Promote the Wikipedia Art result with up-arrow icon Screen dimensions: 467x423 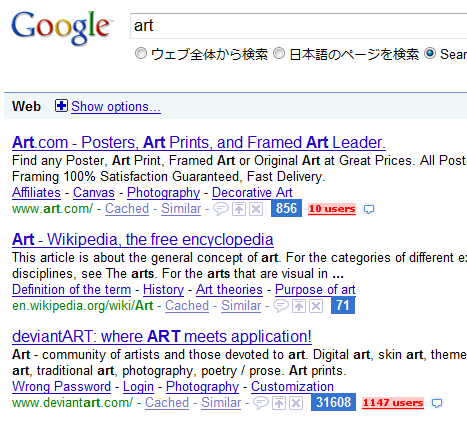pos(299,306)
